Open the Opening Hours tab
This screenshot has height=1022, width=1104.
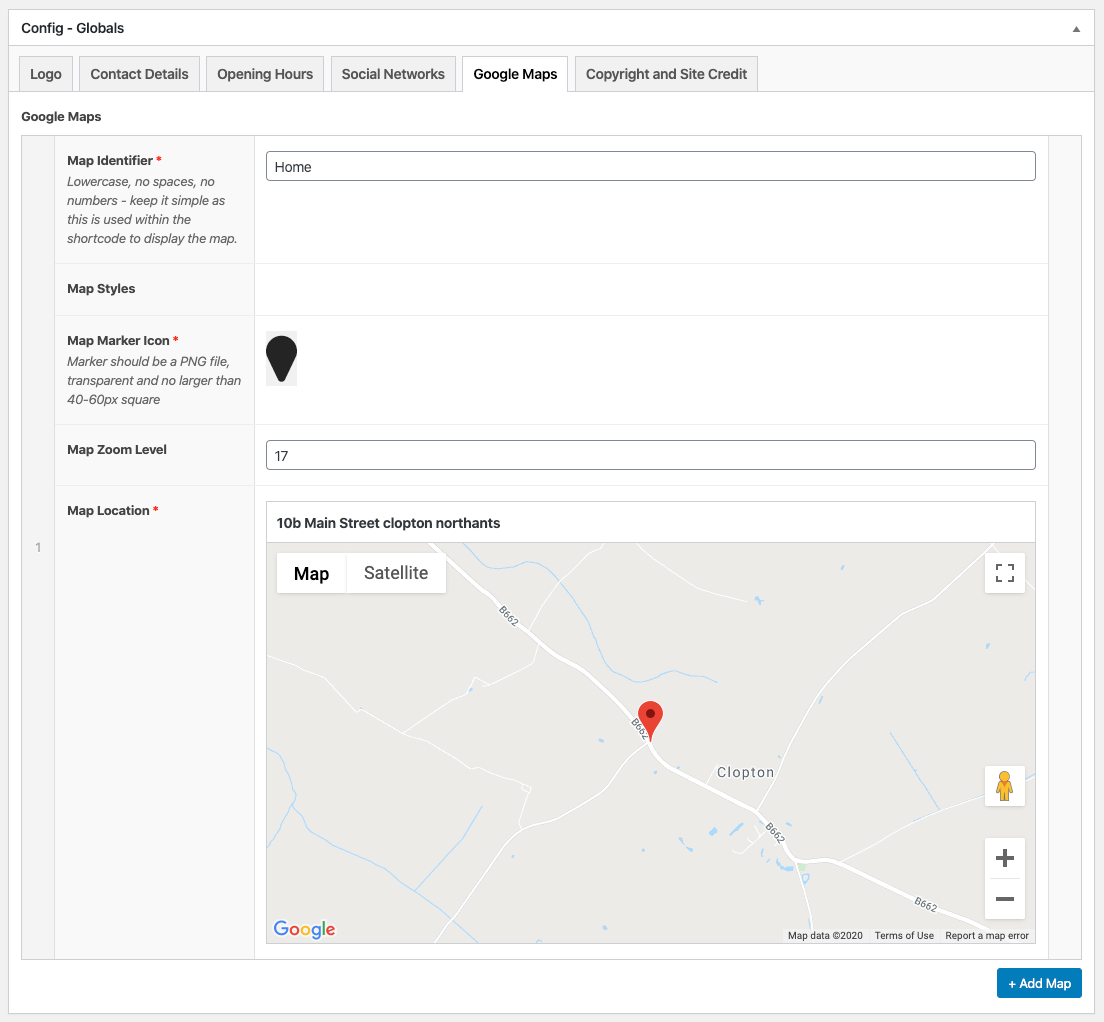tap(265, 74)
